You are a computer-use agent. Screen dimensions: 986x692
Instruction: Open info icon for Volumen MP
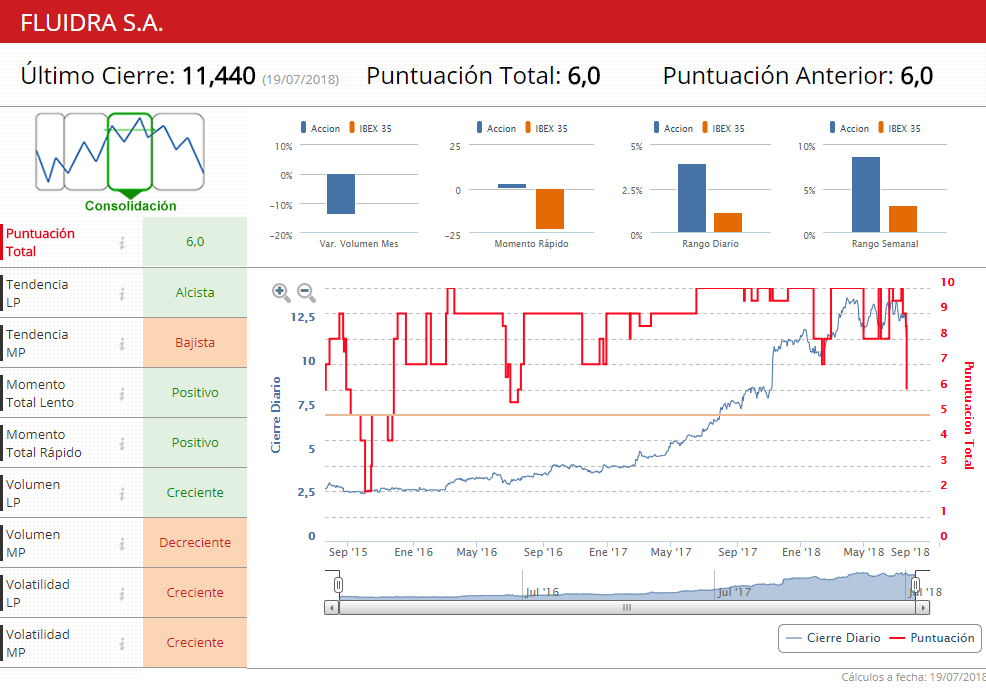(122, 544)
